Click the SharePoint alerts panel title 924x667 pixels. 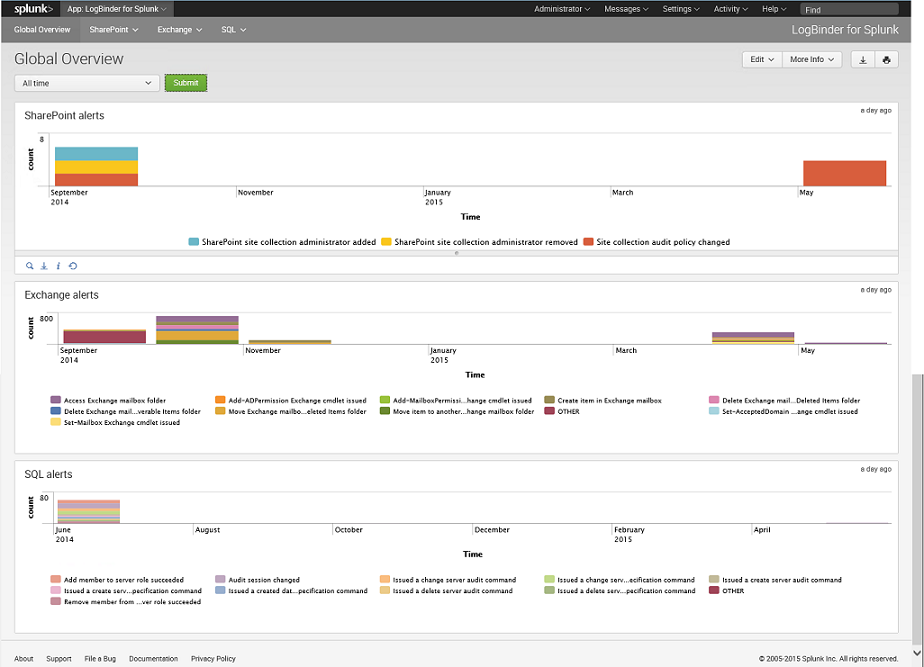64,115
